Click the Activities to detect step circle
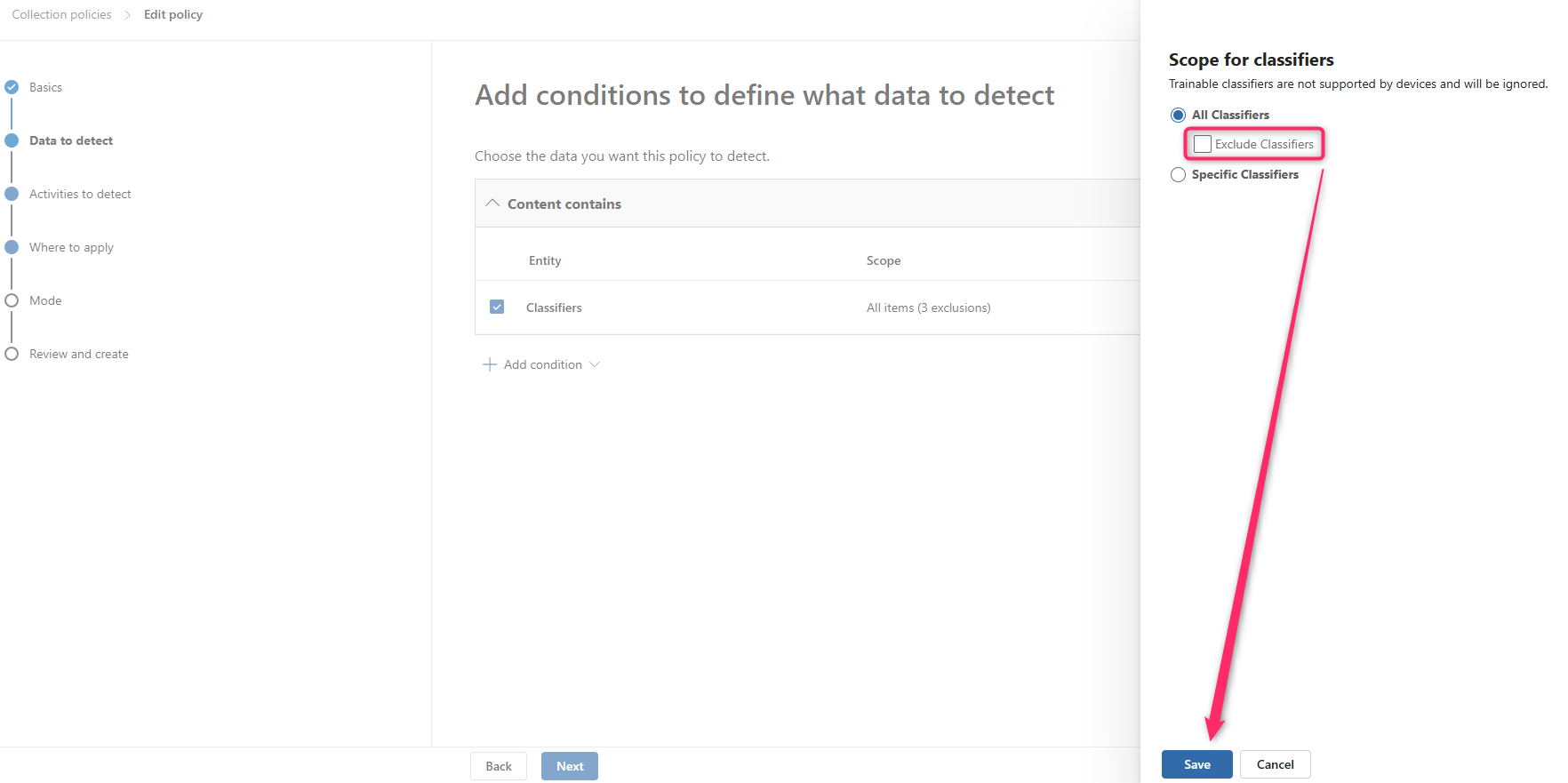Image resolution: width=1568 pixels, height=783 pixels. 12,194
